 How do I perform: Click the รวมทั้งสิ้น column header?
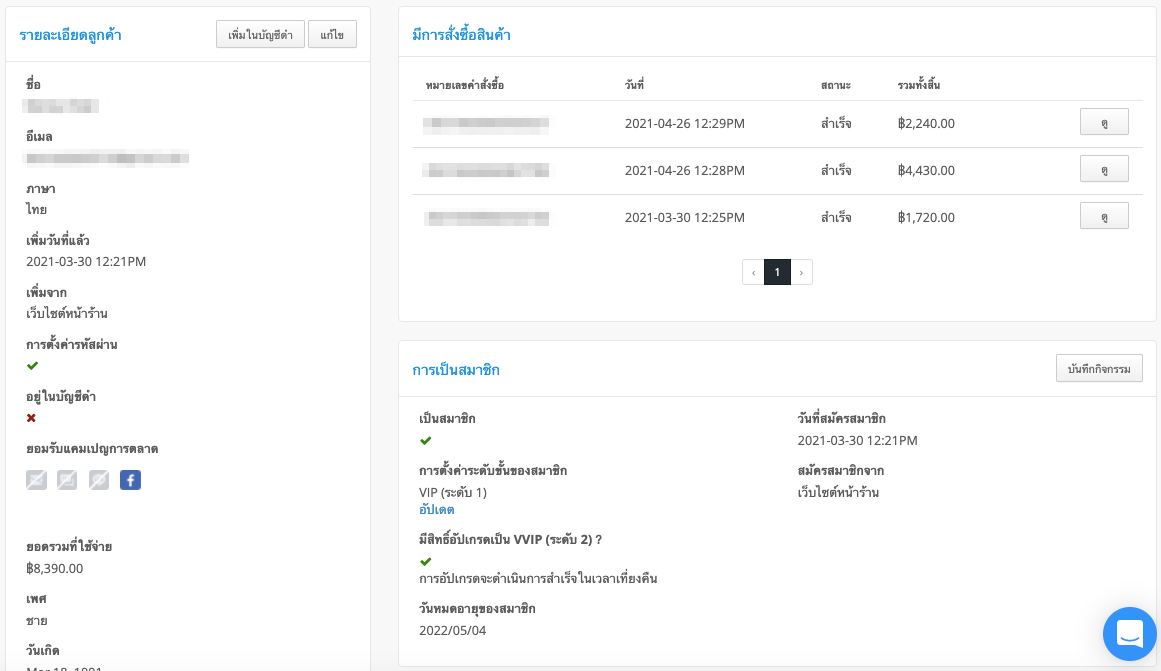[x=919, y=85]
